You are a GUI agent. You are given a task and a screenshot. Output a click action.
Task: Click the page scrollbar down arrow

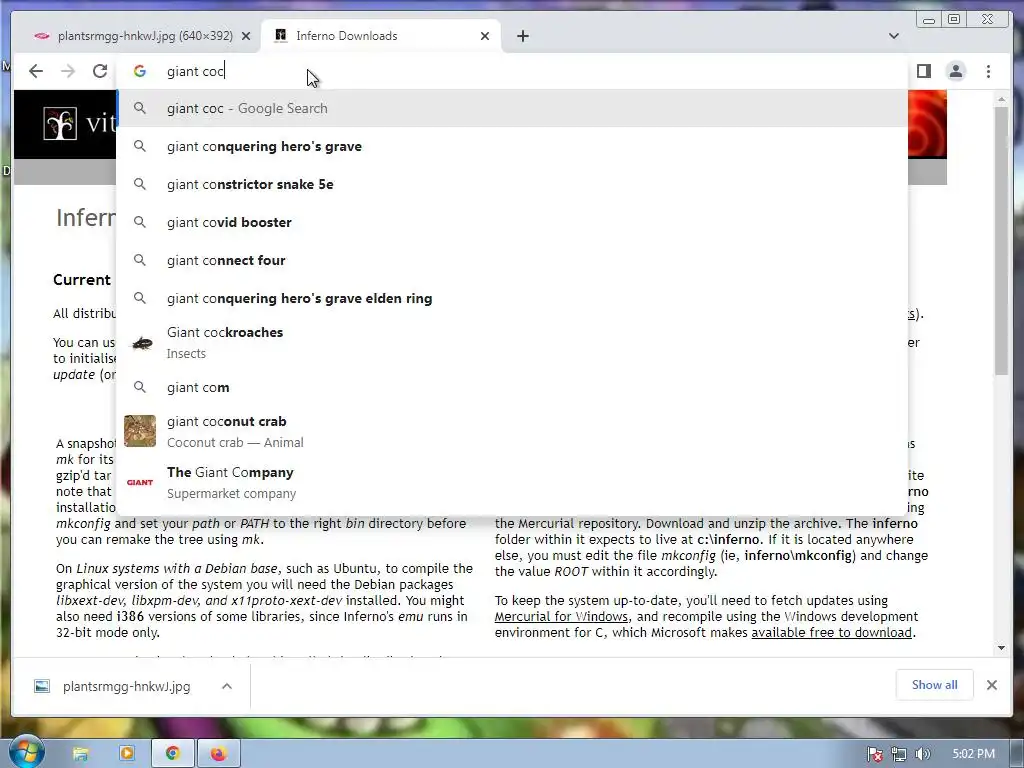click(1002, 648)
